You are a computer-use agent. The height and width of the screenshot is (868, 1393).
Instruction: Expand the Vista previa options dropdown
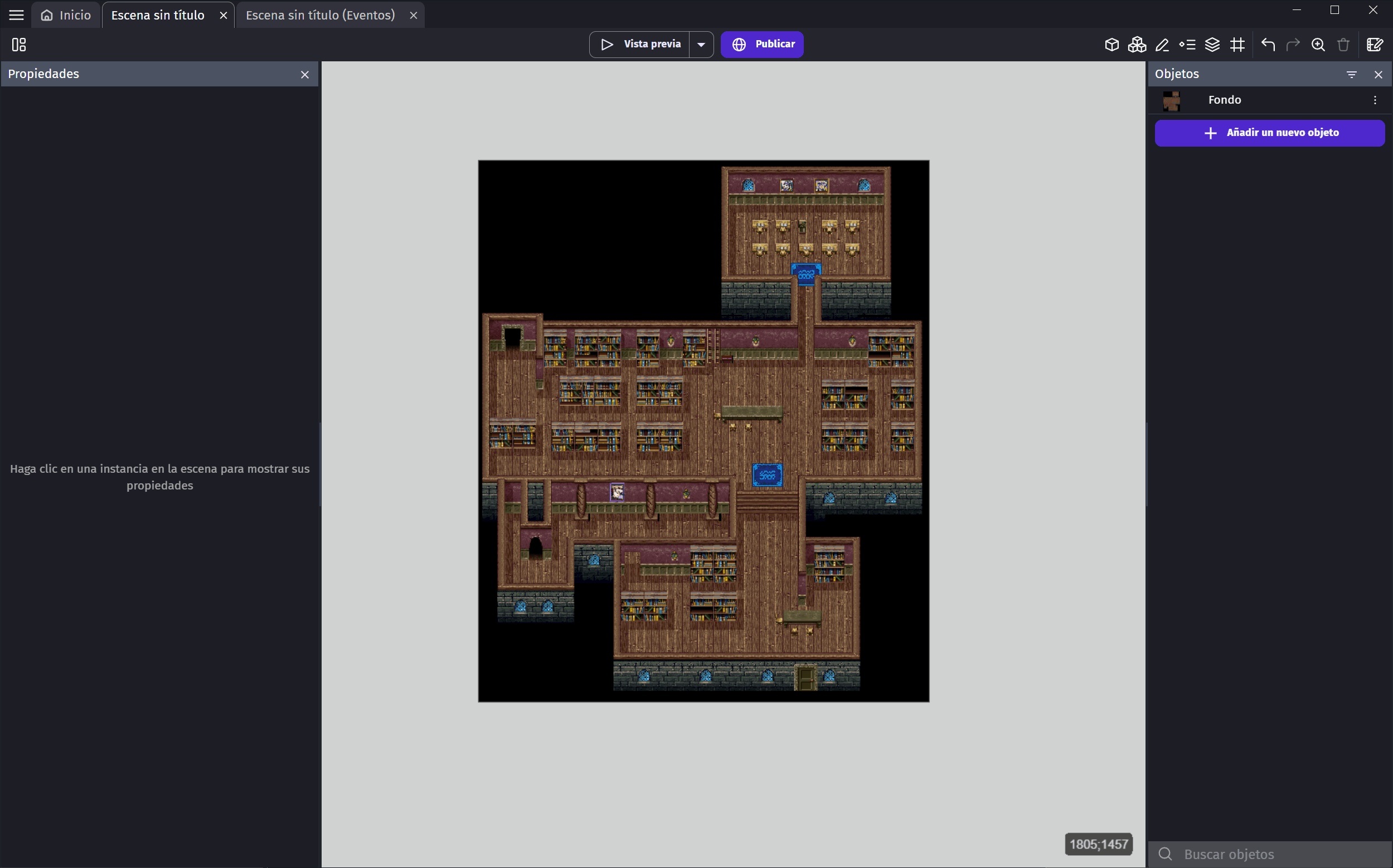pos(701,44)
